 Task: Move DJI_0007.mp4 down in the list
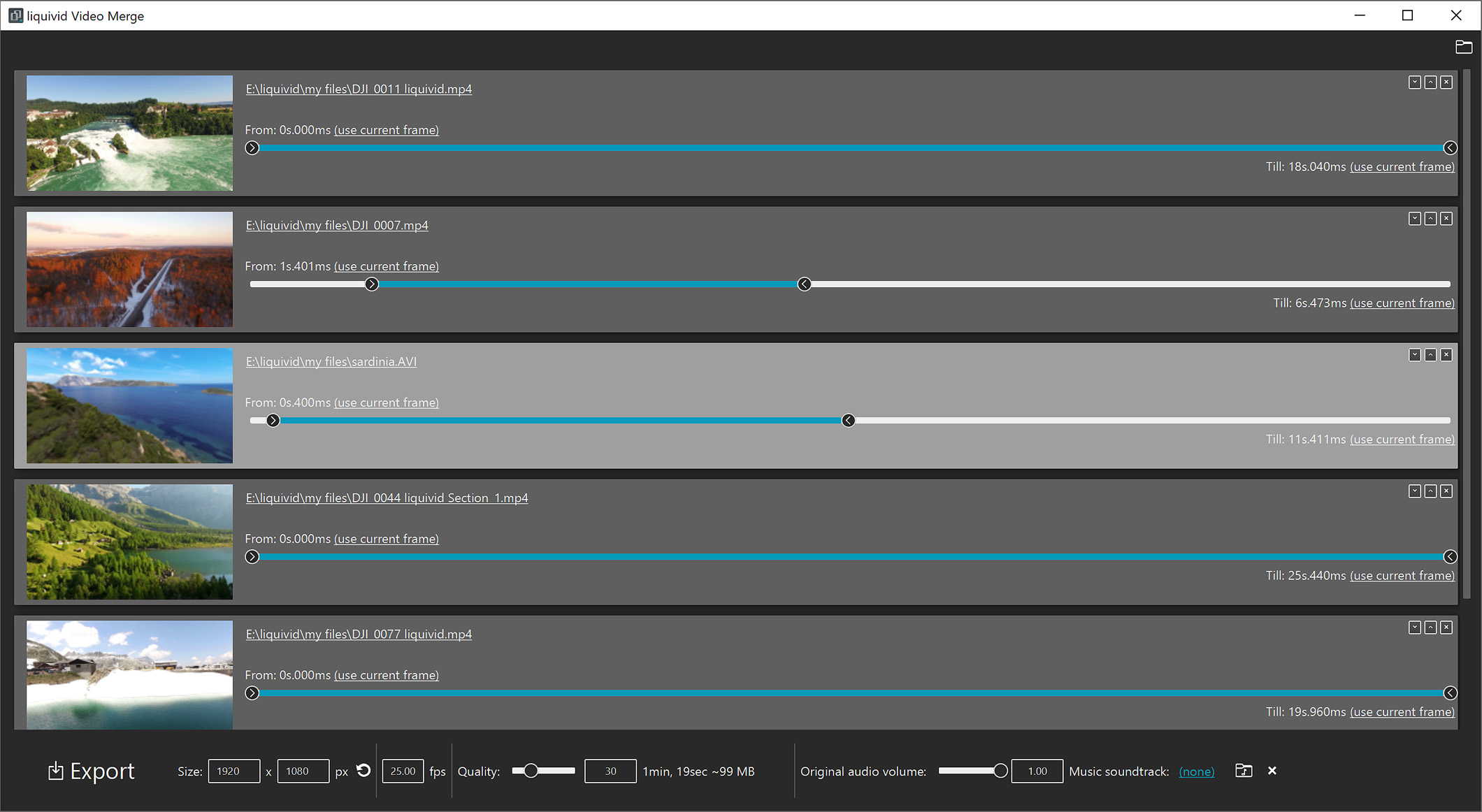tap(1414, 219)
